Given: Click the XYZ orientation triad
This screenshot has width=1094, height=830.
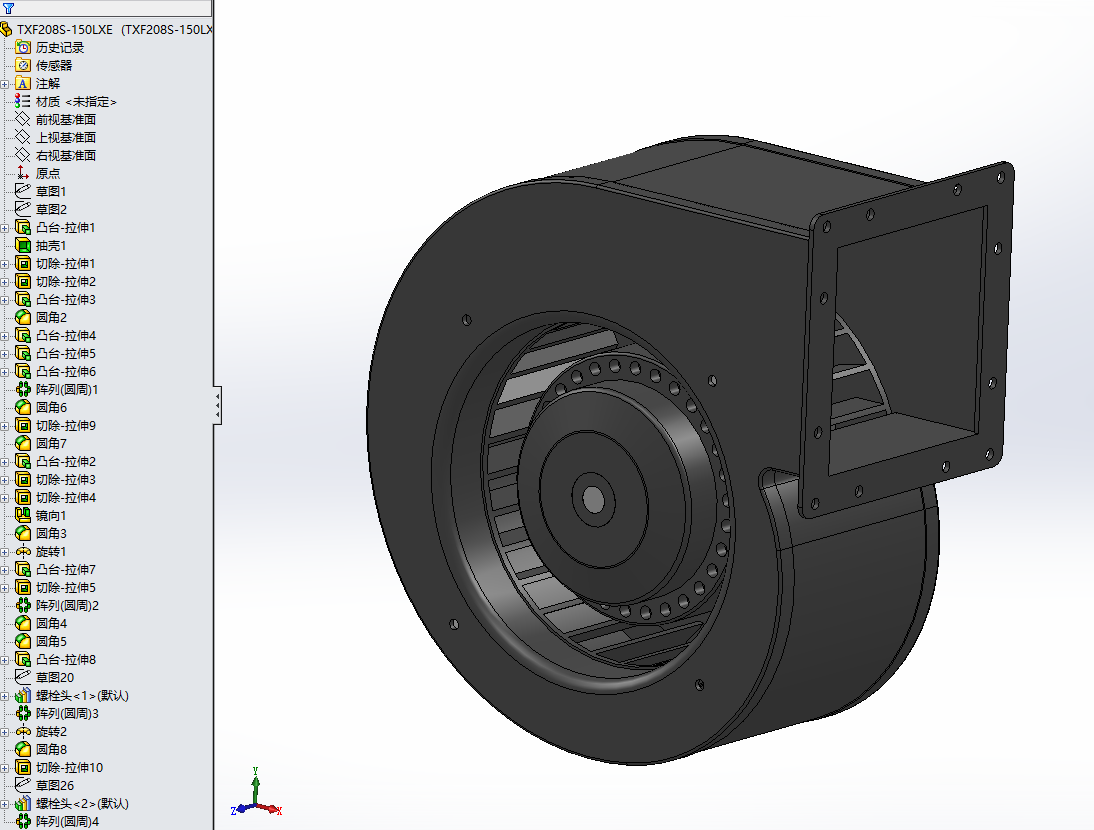Looking at the screenshot, I should point(256,793).
